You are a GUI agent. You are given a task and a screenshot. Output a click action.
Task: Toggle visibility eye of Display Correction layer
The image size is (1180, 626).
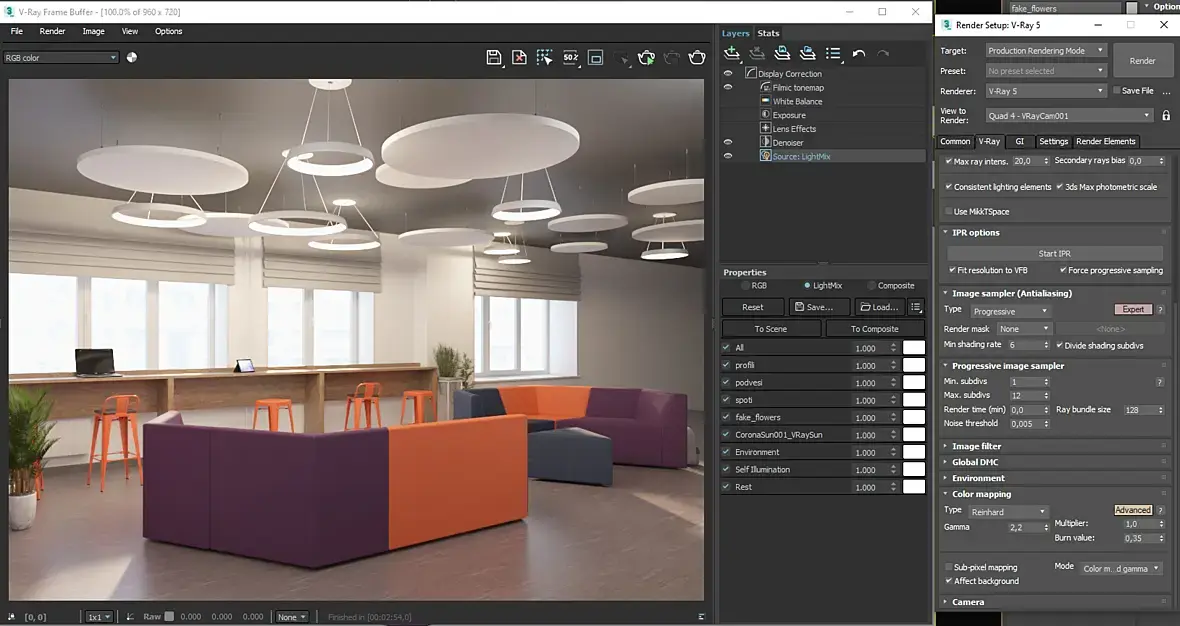728,74
